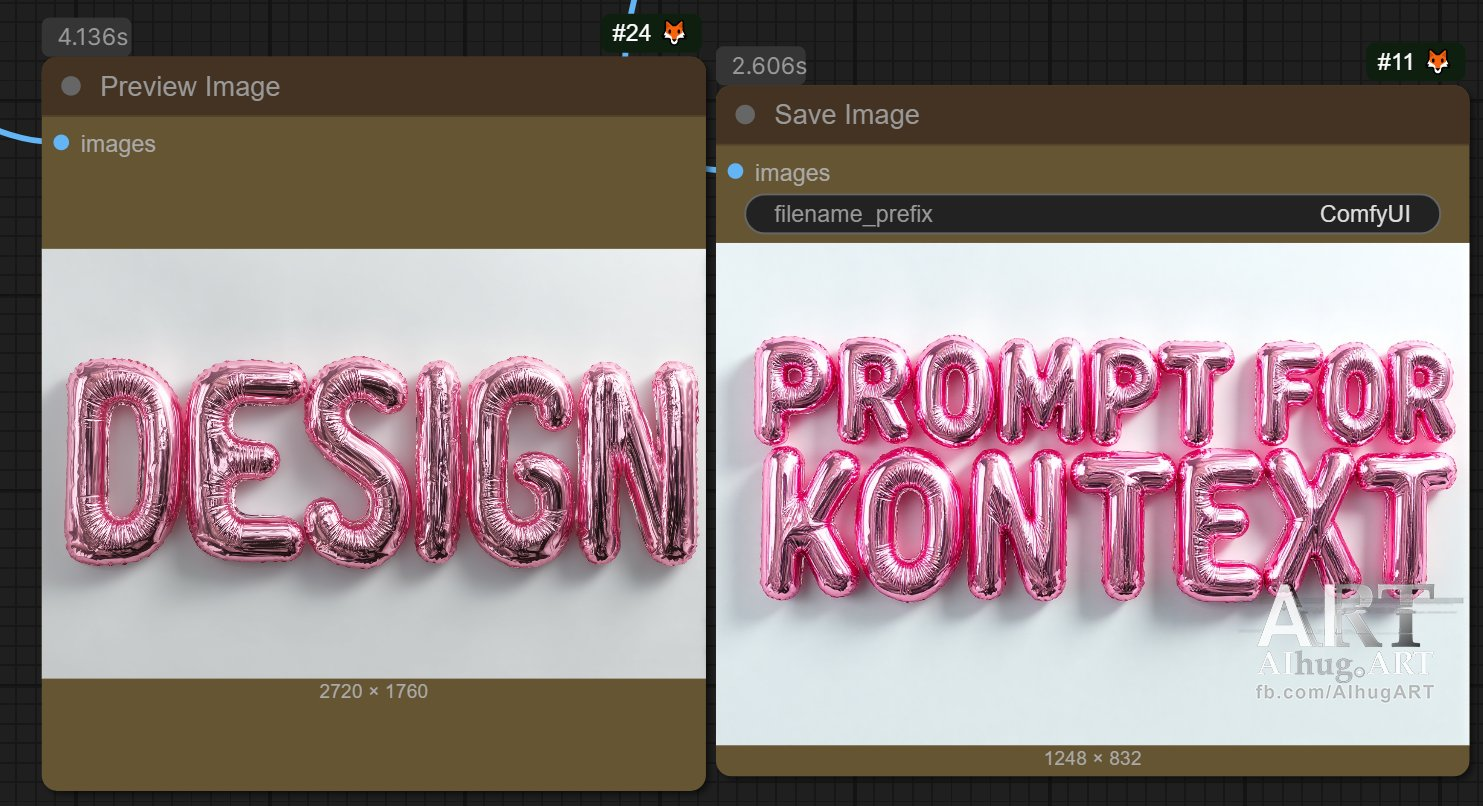Click the images input port on Save Image
The image size is (1483, 806).
click(x=736, y=172)
